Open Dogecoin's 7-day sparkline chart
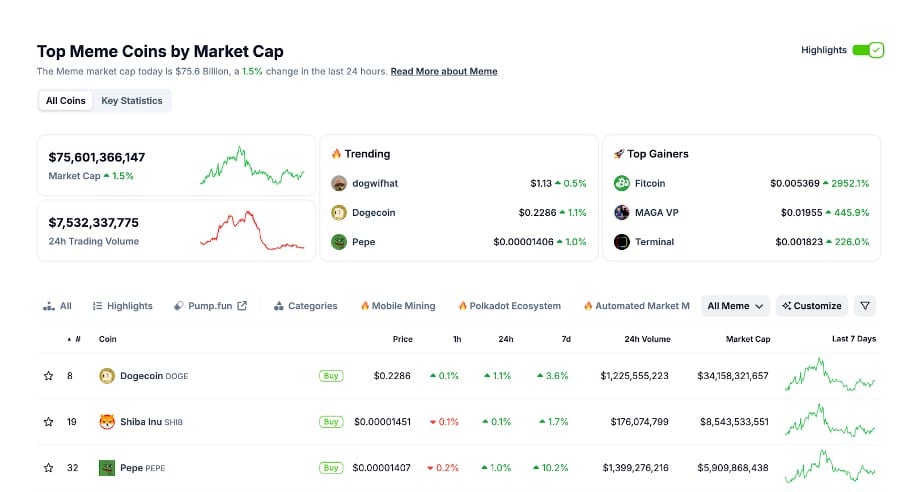Image resolution: width=908 pixels, height=492 pixels. click(831, 376)
